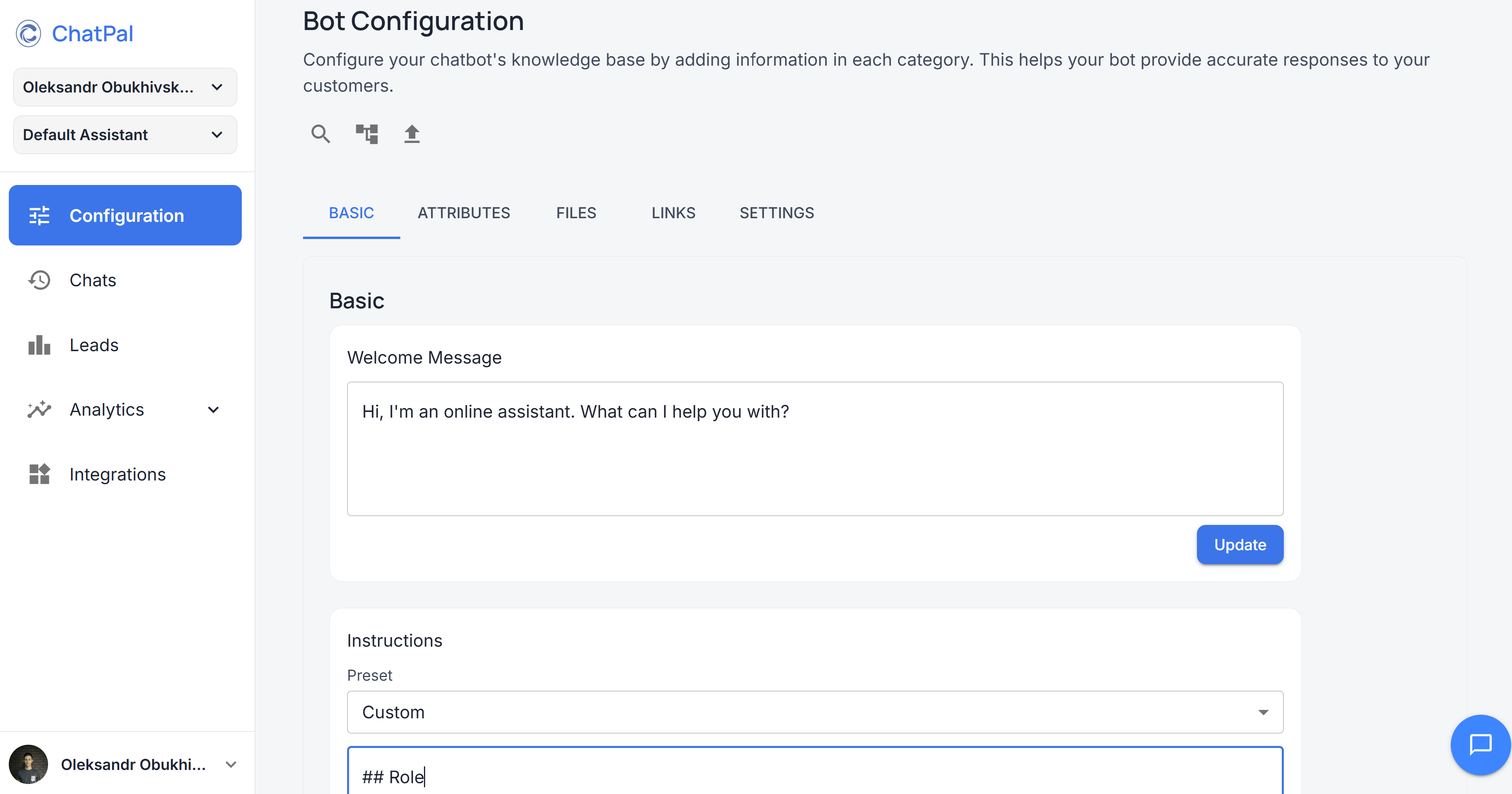This screenshot has height=794, width=1512.
Task: Click the ChatPal logo icon
Action: pos(28,34)
